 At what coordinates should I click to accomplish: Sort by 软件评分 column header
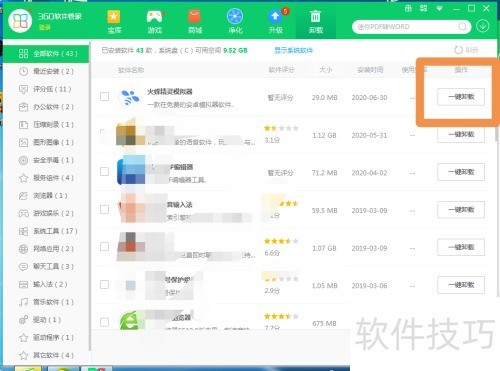282,70
